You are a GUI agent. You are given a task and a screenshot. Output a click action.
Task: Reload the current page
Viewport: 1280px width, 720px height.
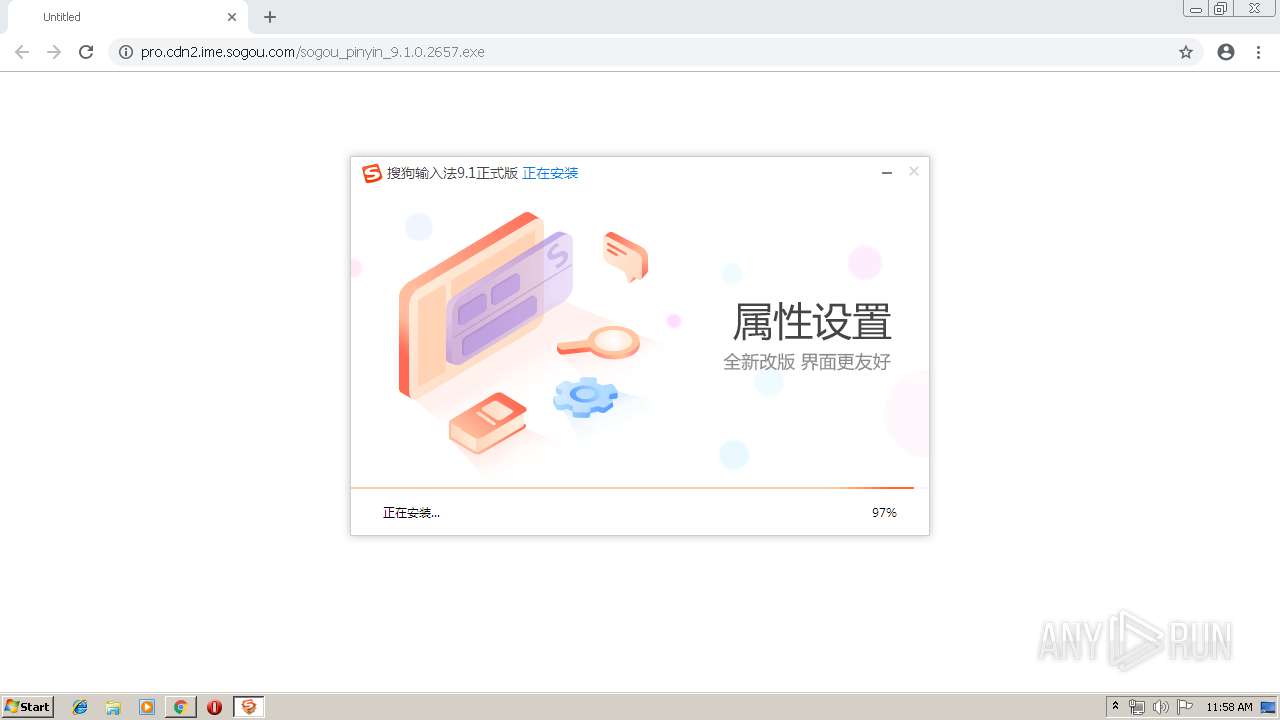pyautogui.click(x=86, y=52)
